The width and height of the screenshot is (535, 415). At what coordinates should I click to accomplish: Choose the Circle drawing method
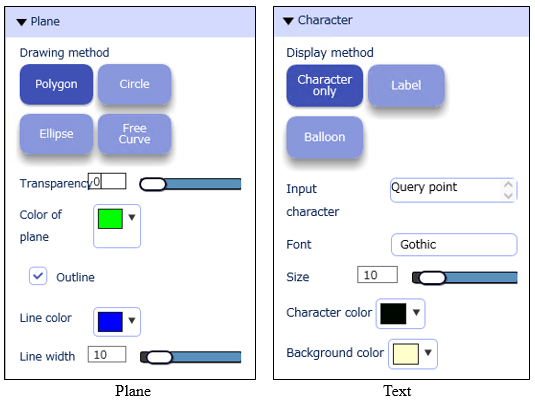pyautogui.click(x=134, y=84)
